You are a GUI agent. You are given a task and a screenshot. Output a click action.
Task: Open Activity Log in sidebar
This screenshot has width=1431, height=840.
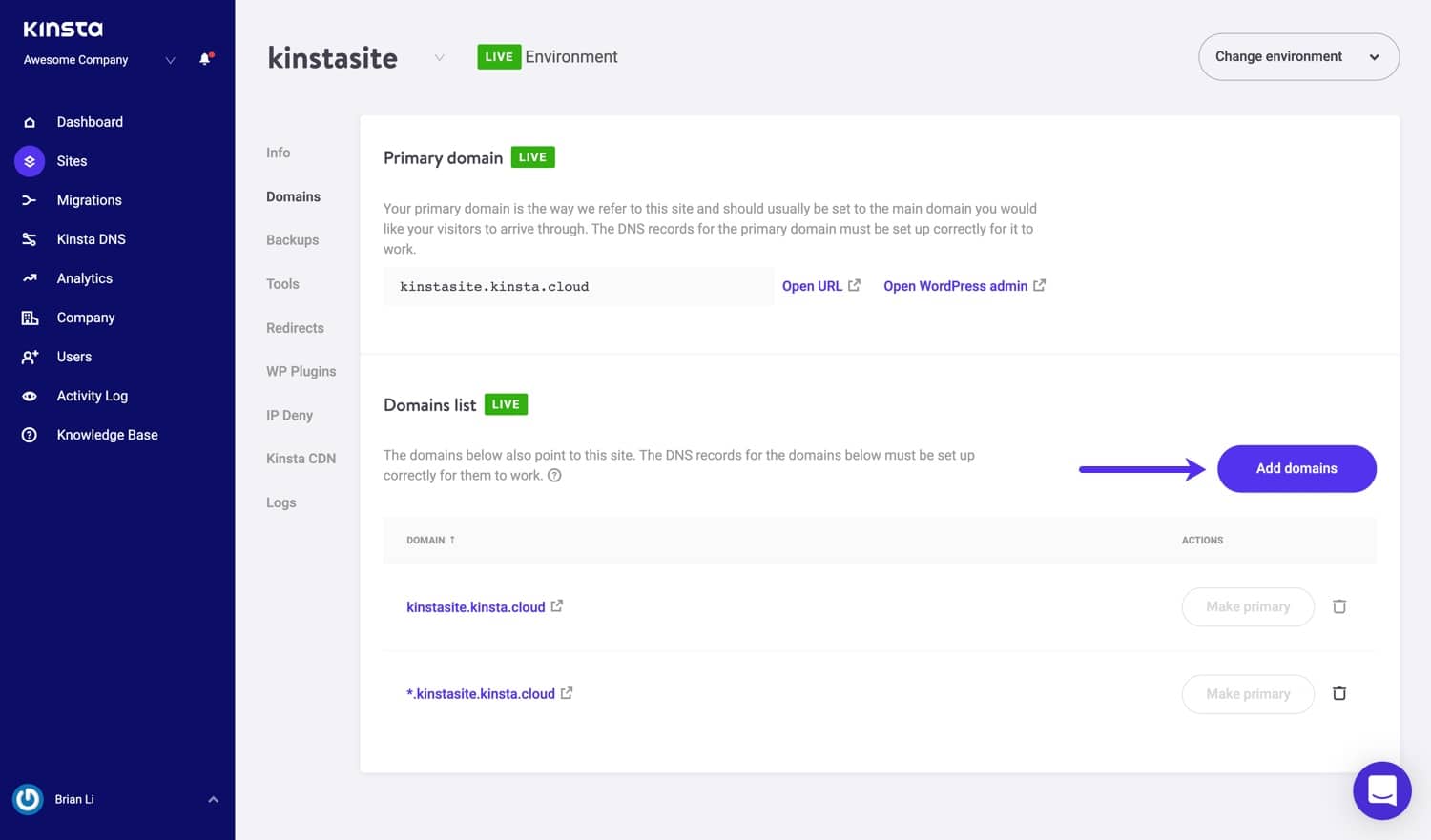click(92, 396)
